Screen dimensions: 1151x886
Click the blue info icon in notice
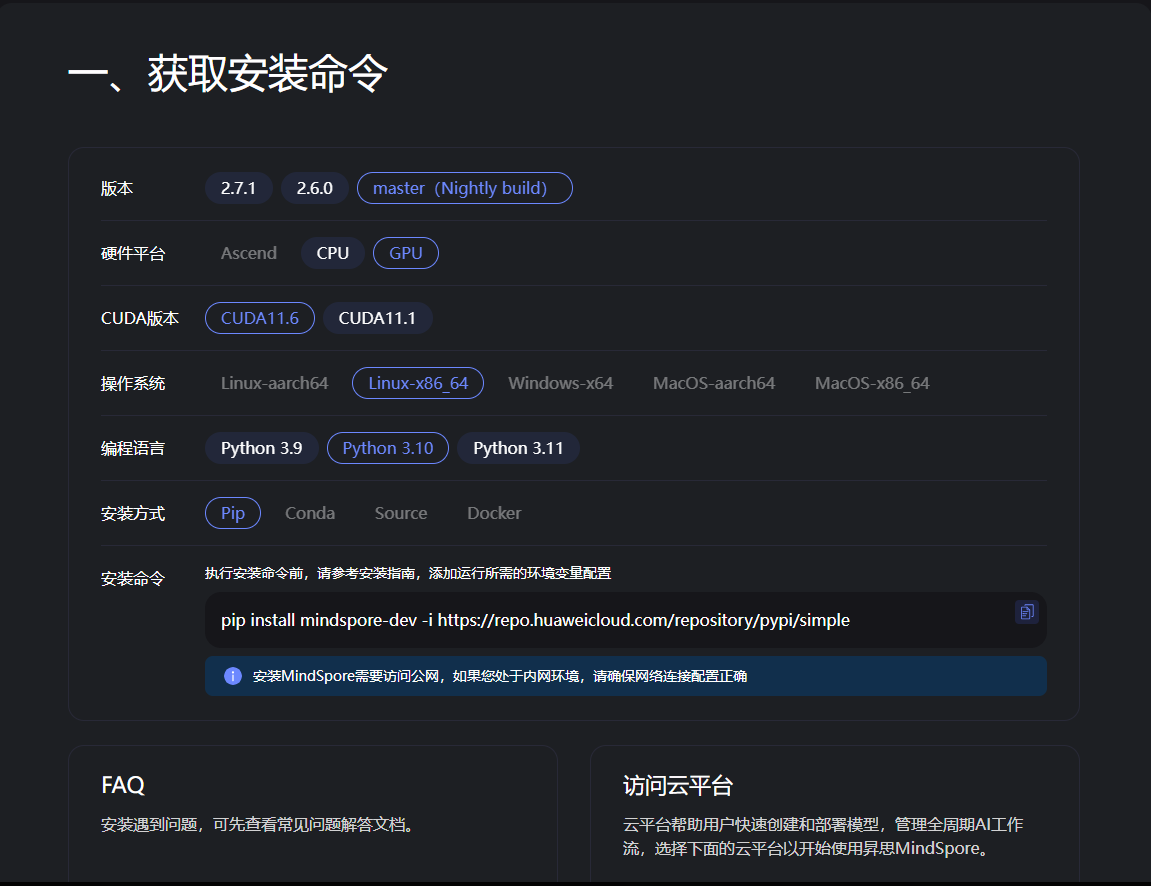[x=233, y=676]
